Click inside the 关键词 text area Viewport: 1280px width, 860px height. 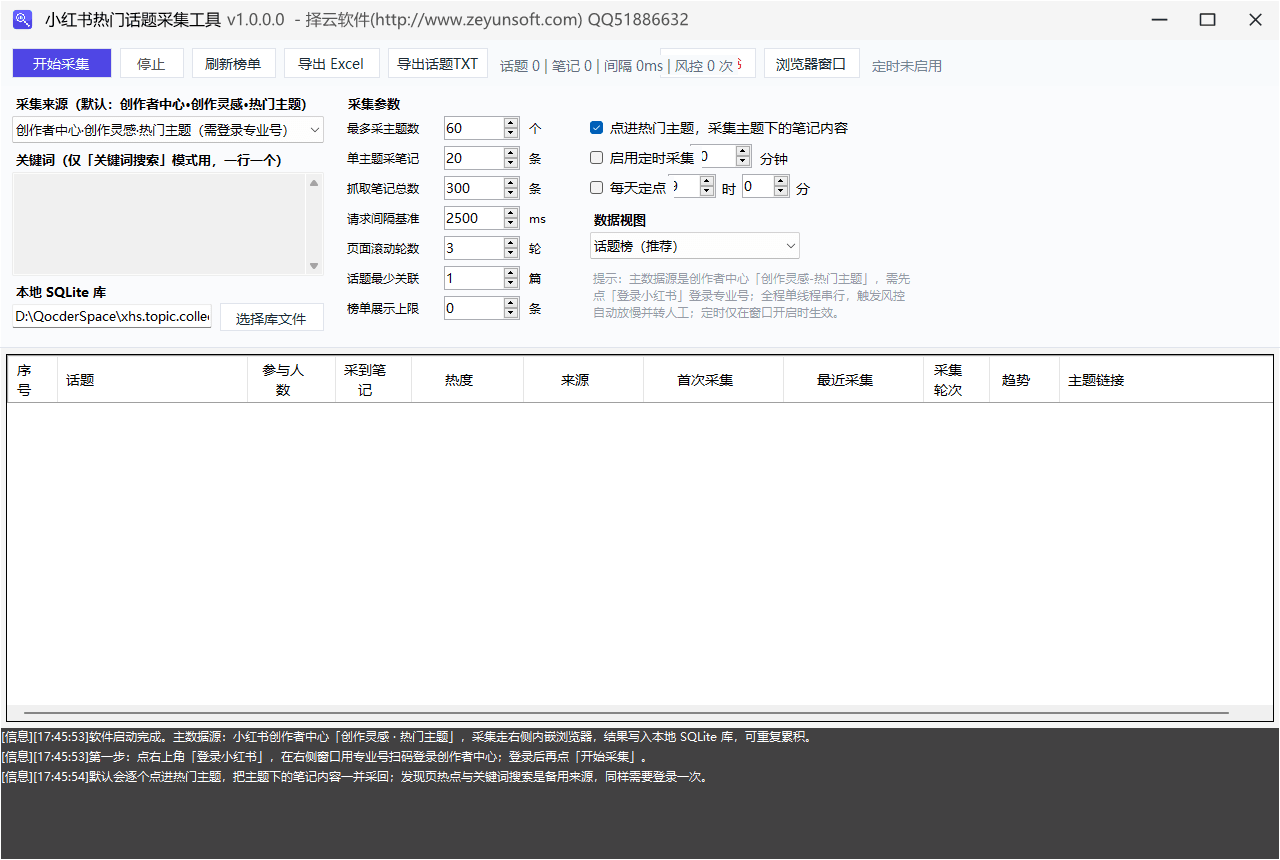pos(159,224)
